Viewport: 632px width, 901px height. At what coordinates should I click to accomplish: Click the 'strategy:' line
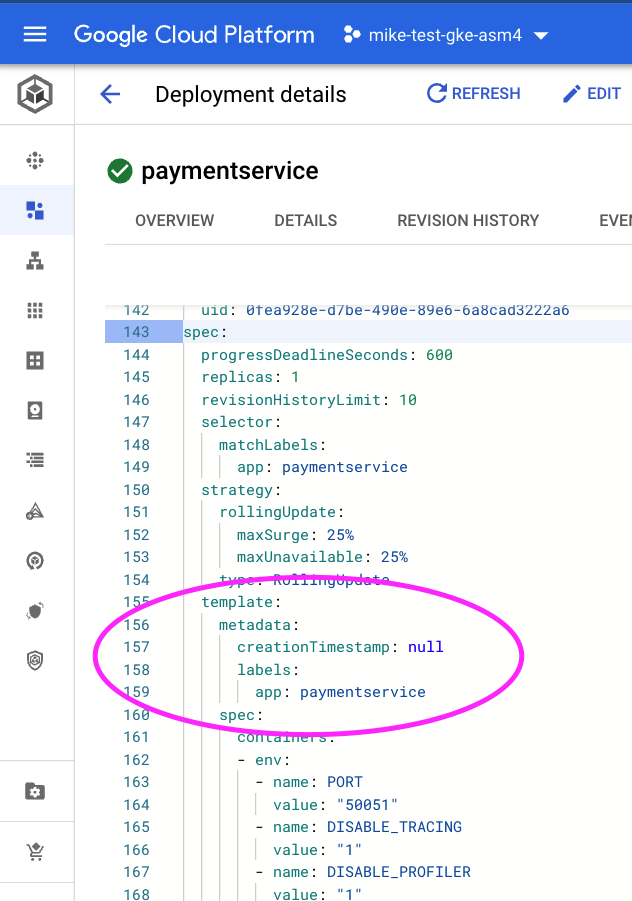tap(241, 490)
